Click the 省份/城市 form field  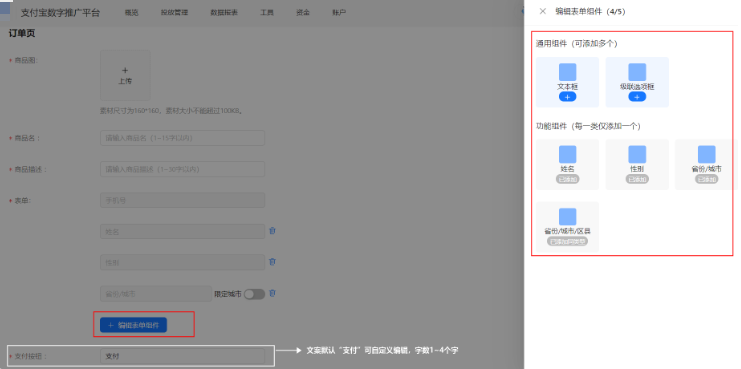pyautogui.click(x=156, y=293)
